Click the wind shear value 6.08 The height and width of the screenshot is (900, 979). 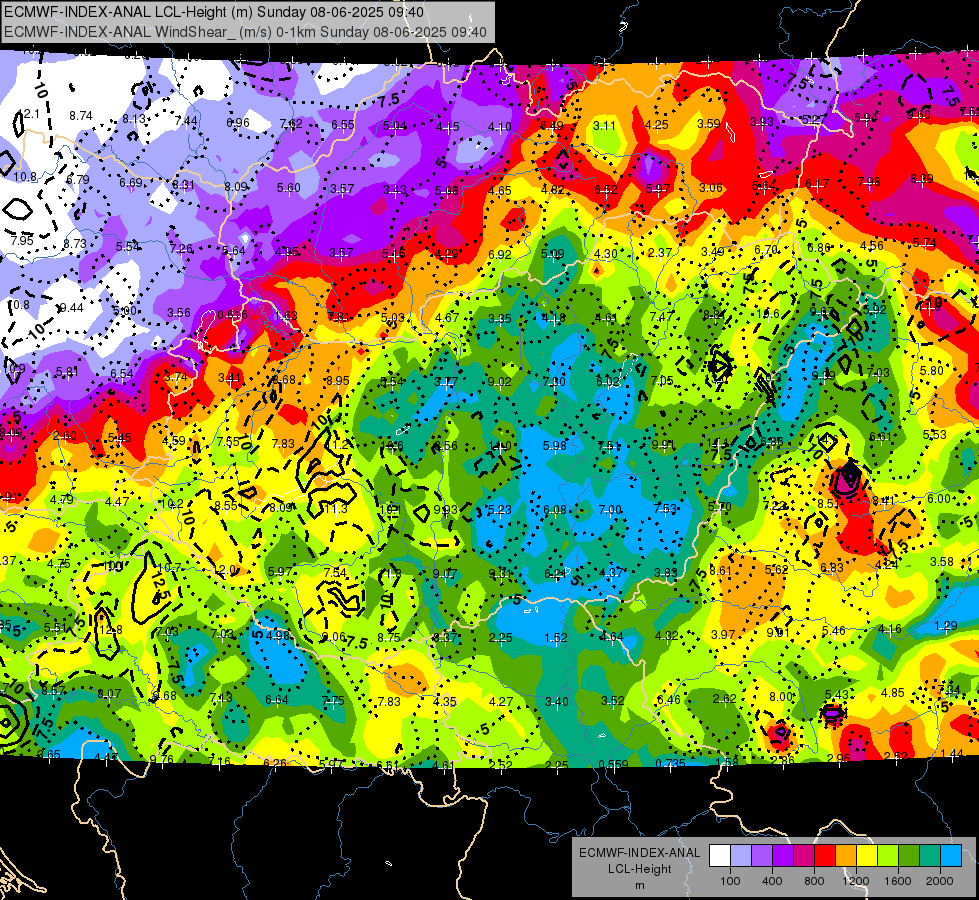tap(554, 510)
